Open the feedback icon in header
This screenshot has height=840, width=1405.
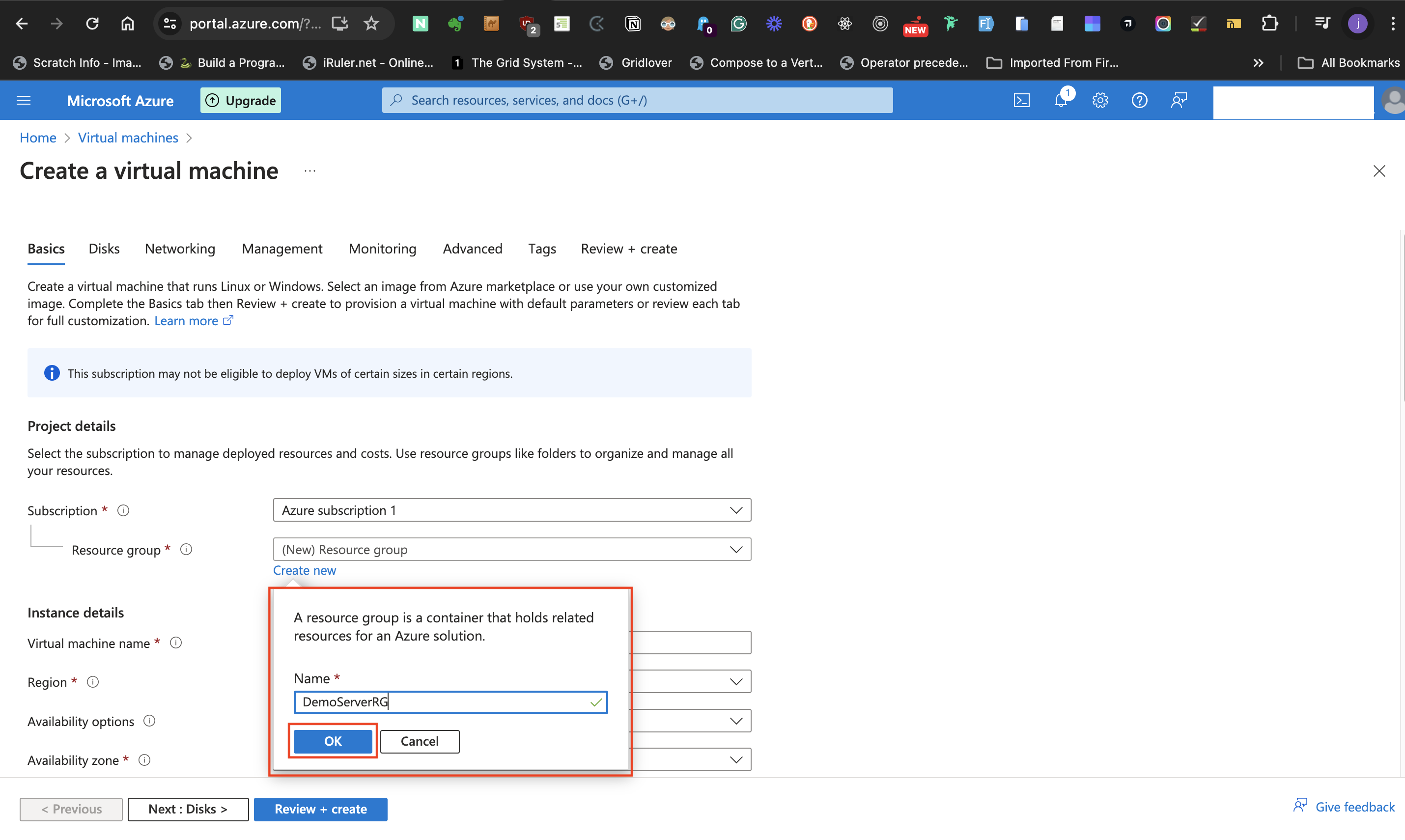(1179, 100)
